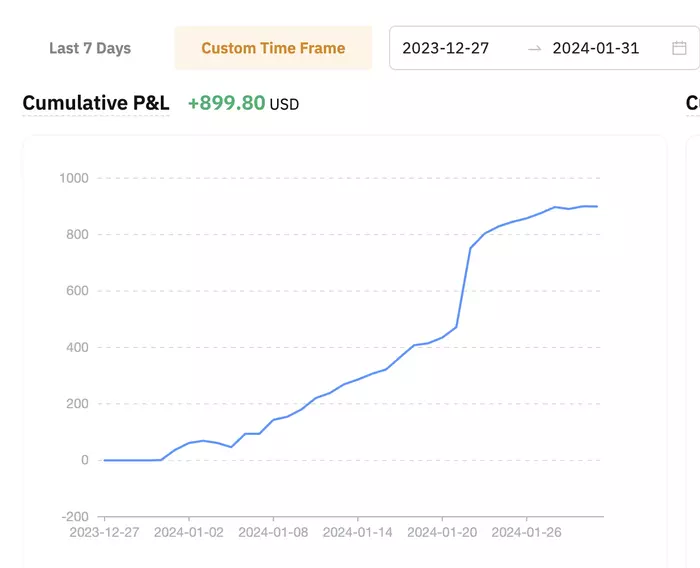The width and height of the screenshot is (700, 568).
Task: Click the 2024-01-14 x-axis label
Action: point(357,532)
